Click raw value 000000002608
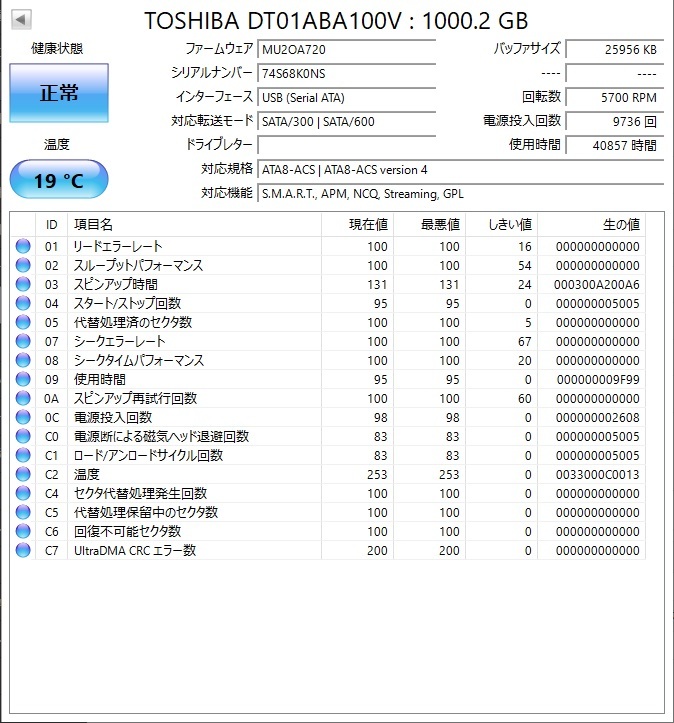This screenshot has height=723, width=674. tap(597, 418)
